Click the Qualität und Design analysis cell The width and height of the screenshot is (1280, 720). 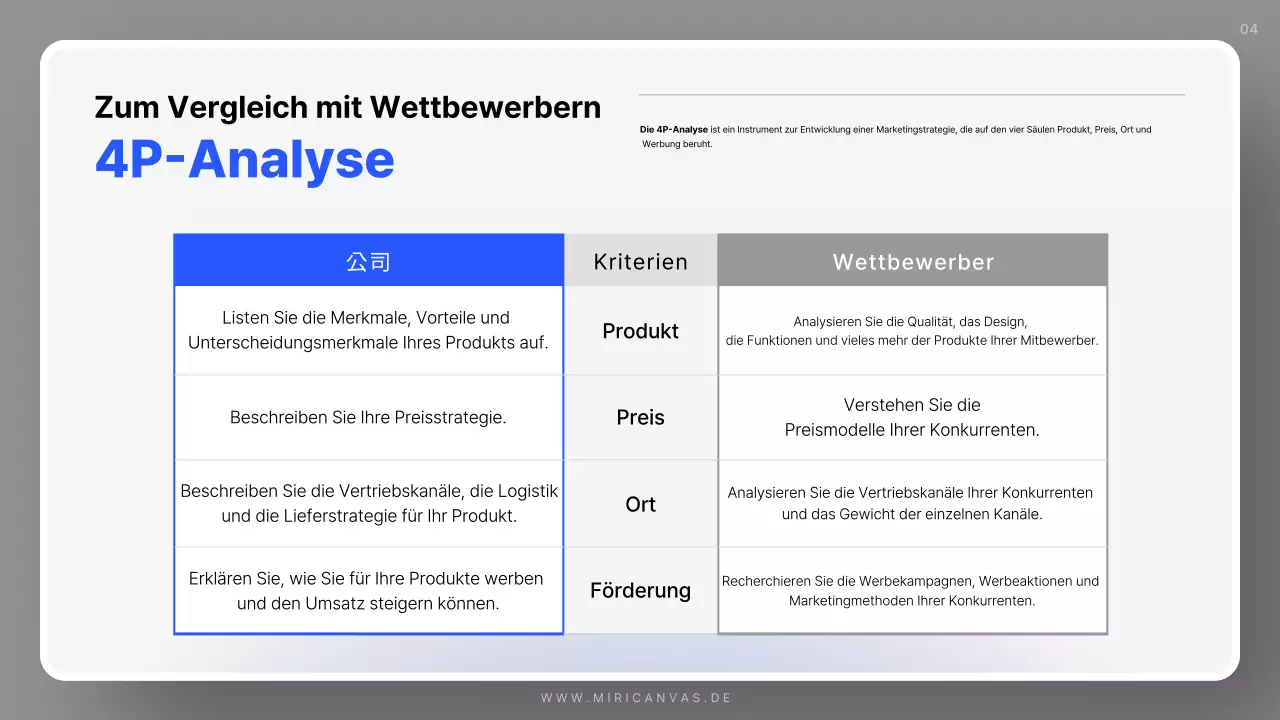[912, 330]
